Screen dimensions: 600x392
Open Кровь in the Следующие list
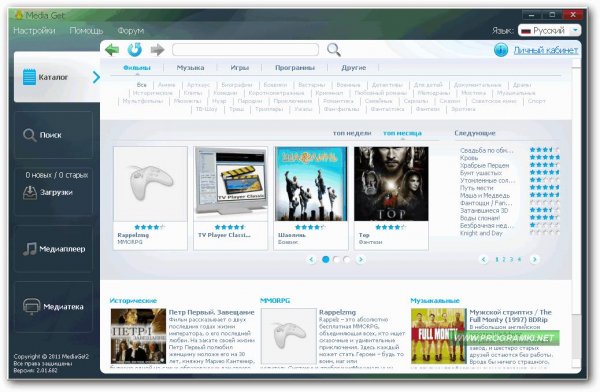(x=469, y=158)
